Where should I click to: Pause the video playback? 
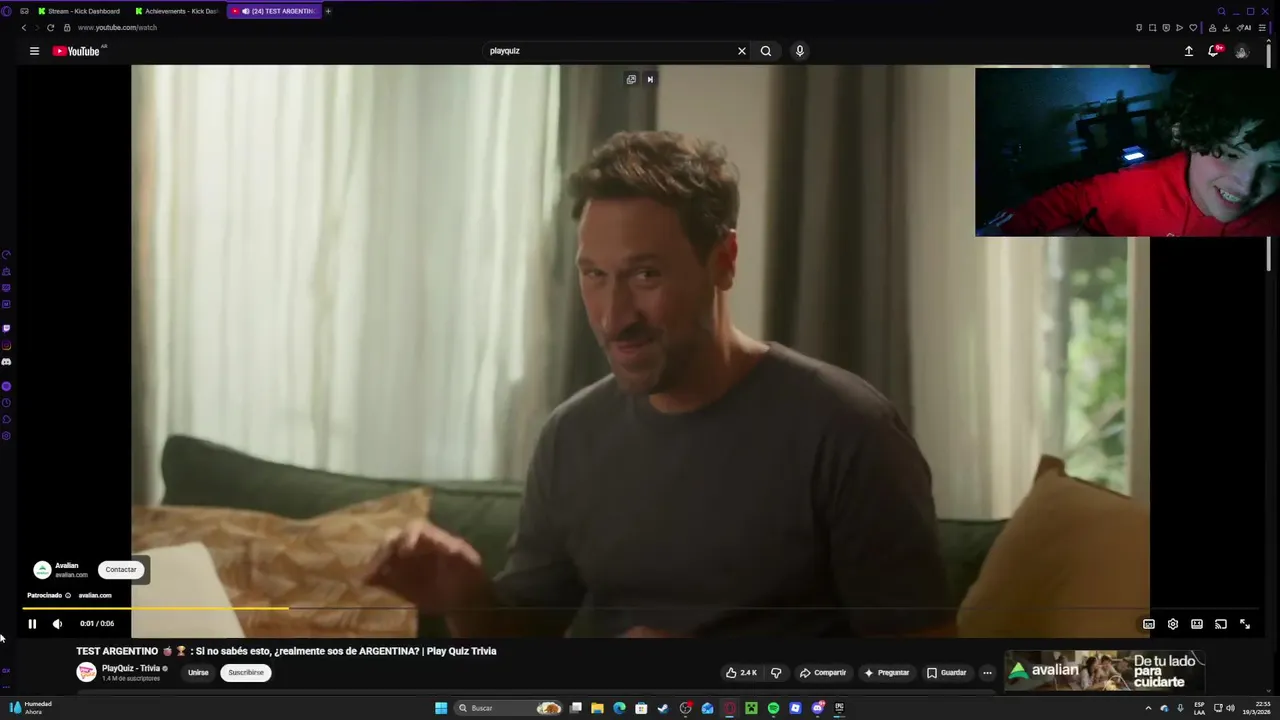pos(32,624)
